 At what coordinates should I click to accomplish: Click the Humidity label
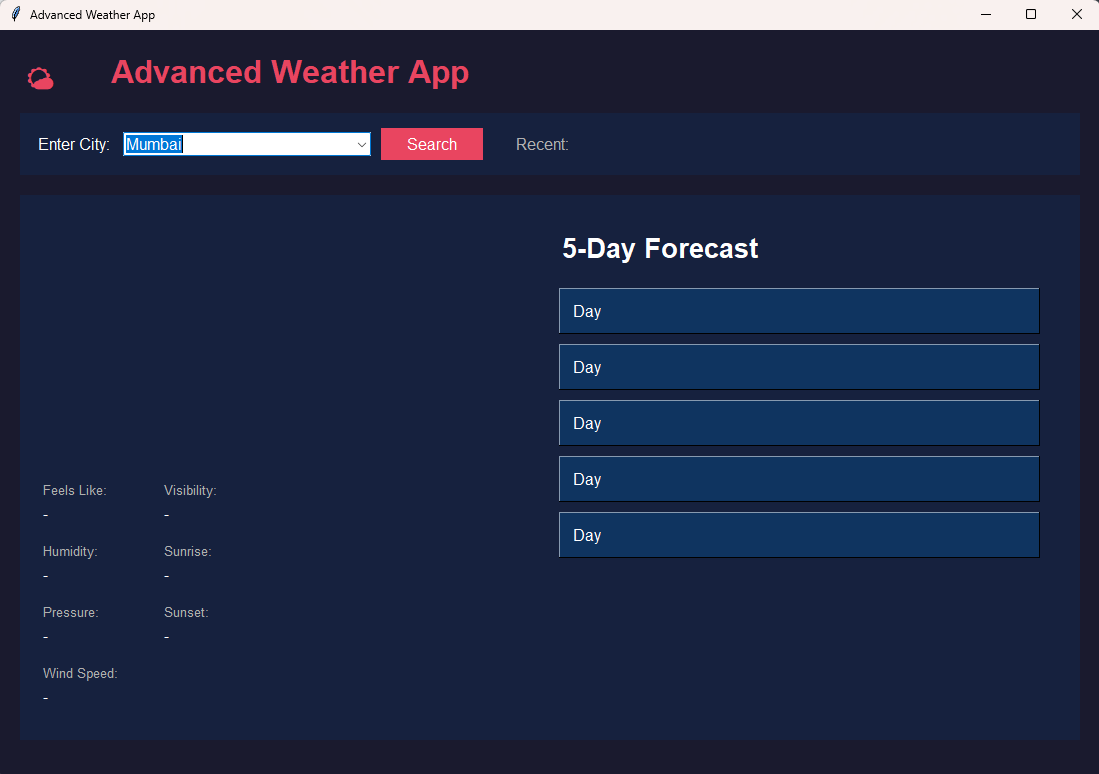[70, 552]
